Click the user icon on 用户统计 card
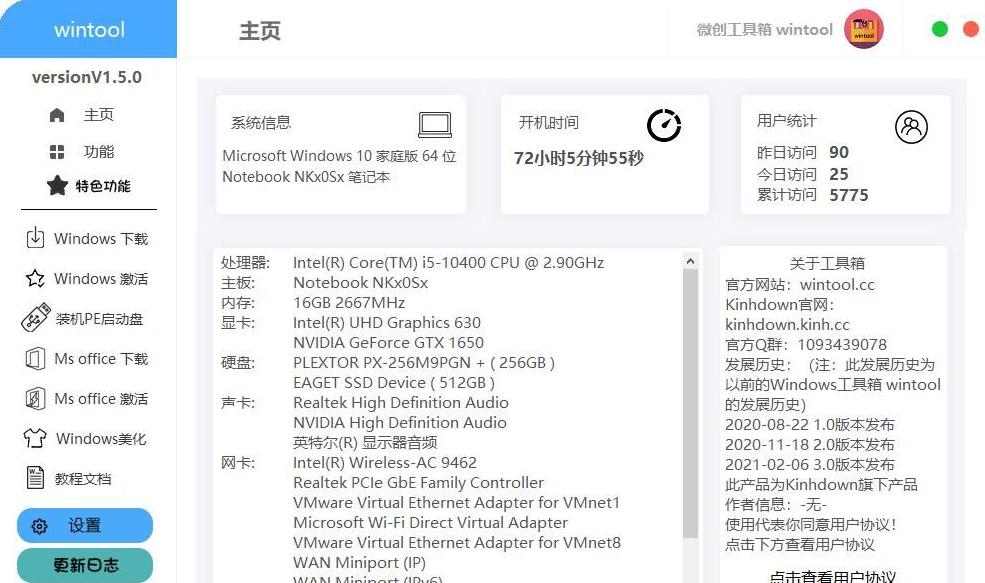This screenshot has height=583, width=985. [911, 126]
